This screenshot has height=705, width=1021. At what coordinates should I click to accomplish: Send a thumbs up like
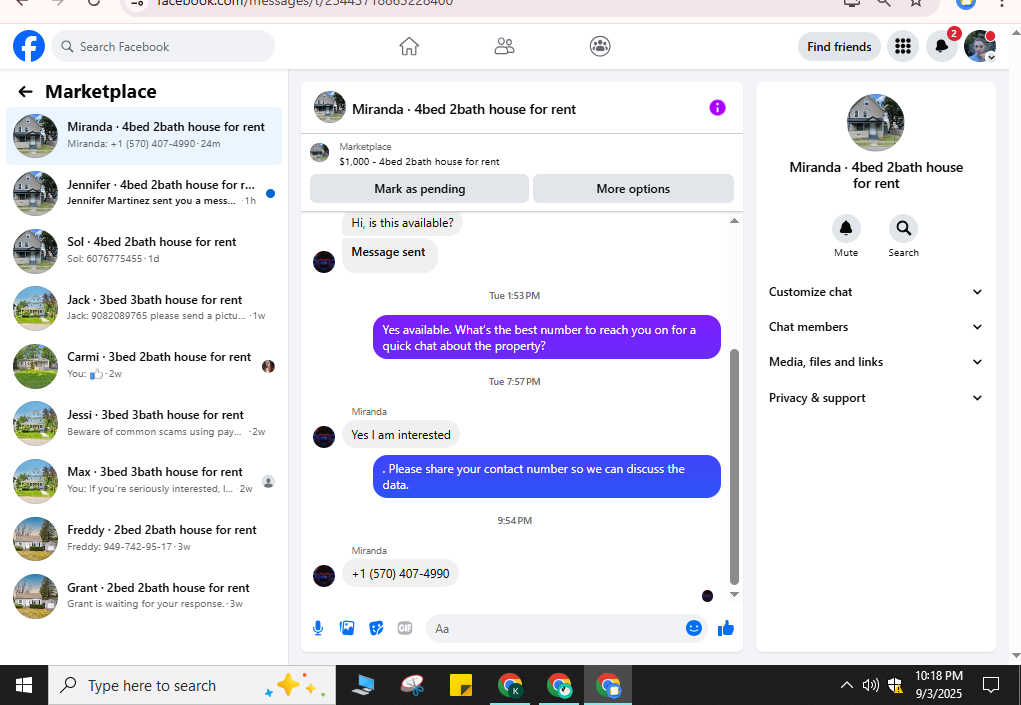click(x=726, y=628)
